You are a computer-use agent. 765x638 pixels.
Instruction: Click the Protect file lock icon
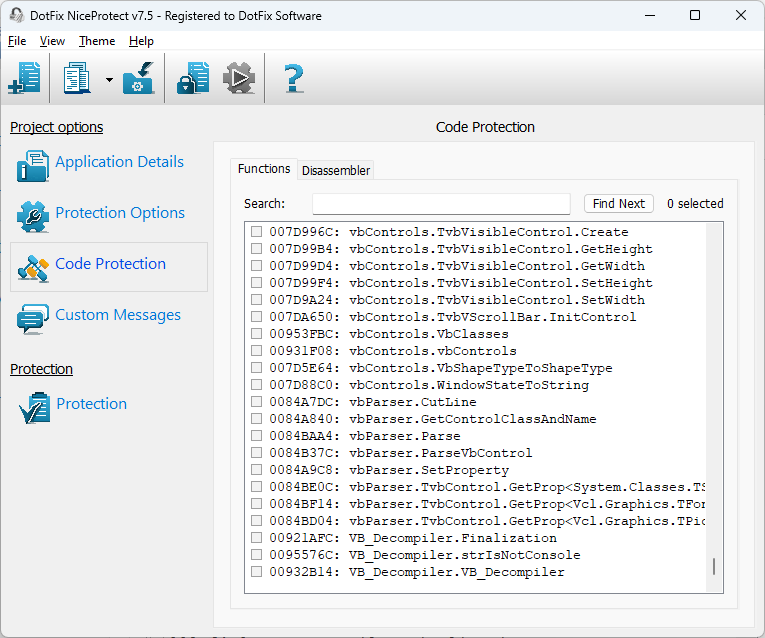(193, 78)
